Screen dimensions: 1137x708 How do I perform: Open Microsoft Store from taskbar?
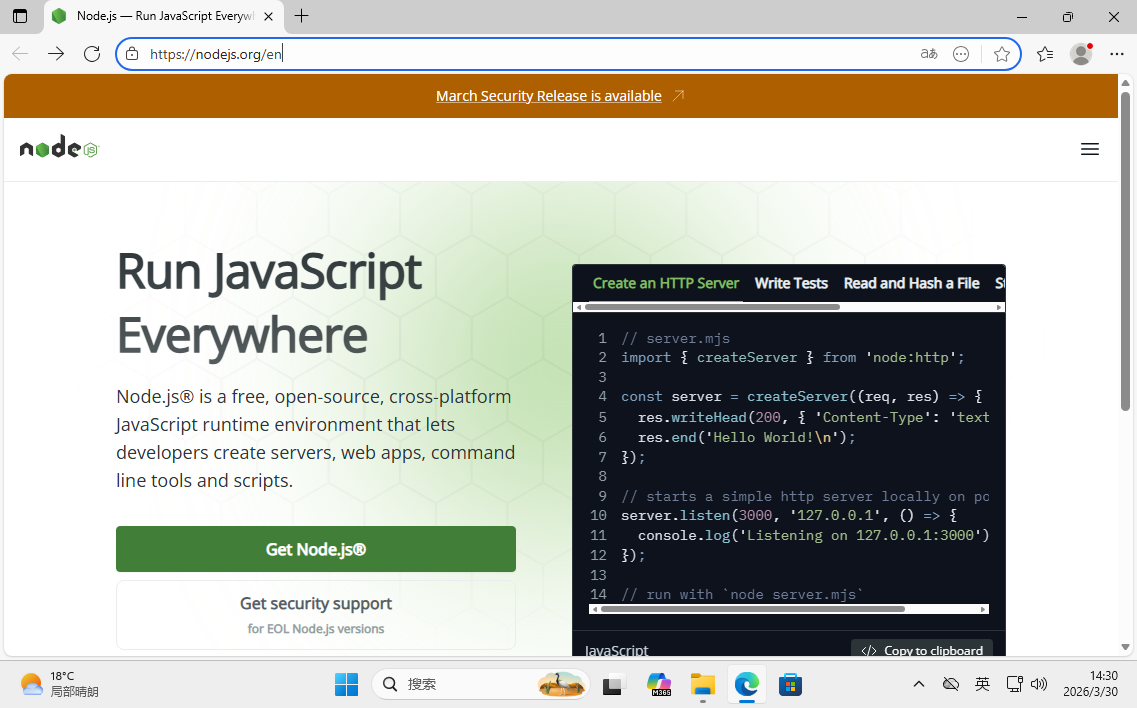[x=790, y=684]
